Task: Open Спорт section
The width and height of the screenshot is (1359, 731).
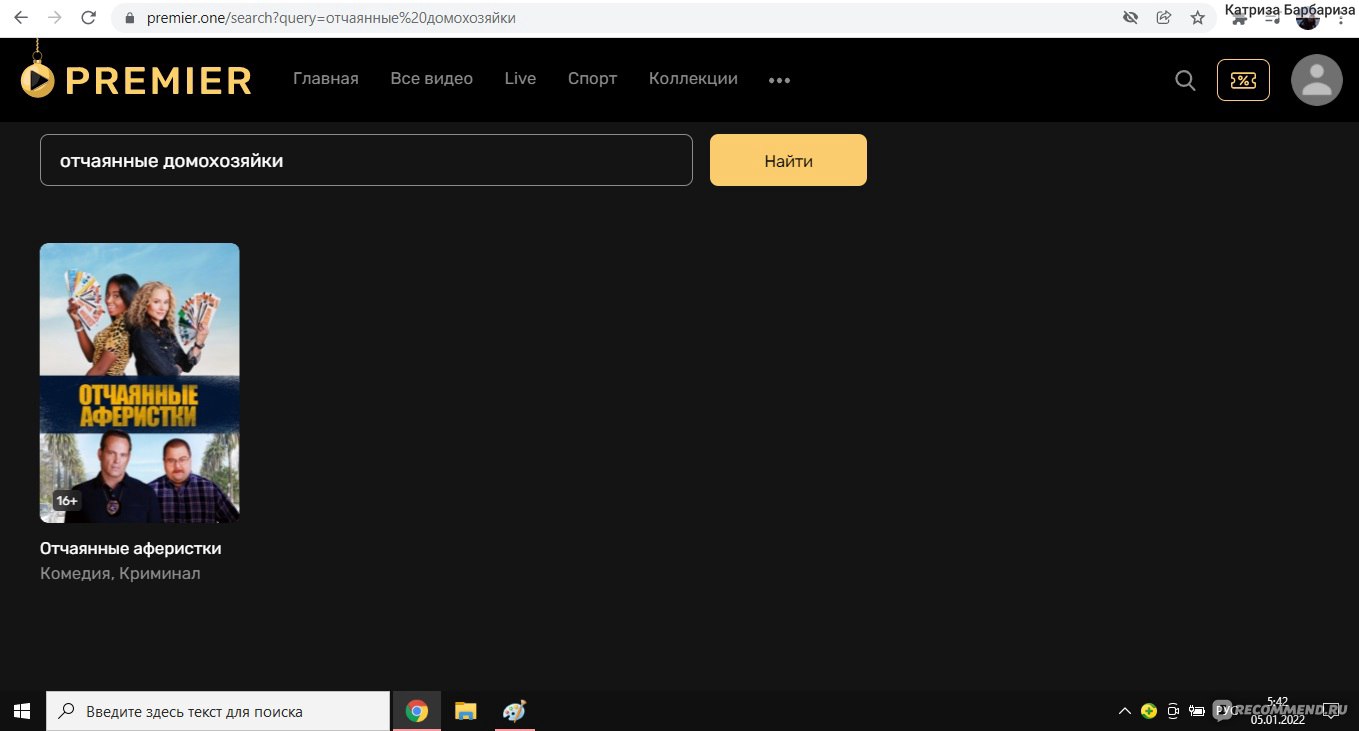Action: click(593, 79)
